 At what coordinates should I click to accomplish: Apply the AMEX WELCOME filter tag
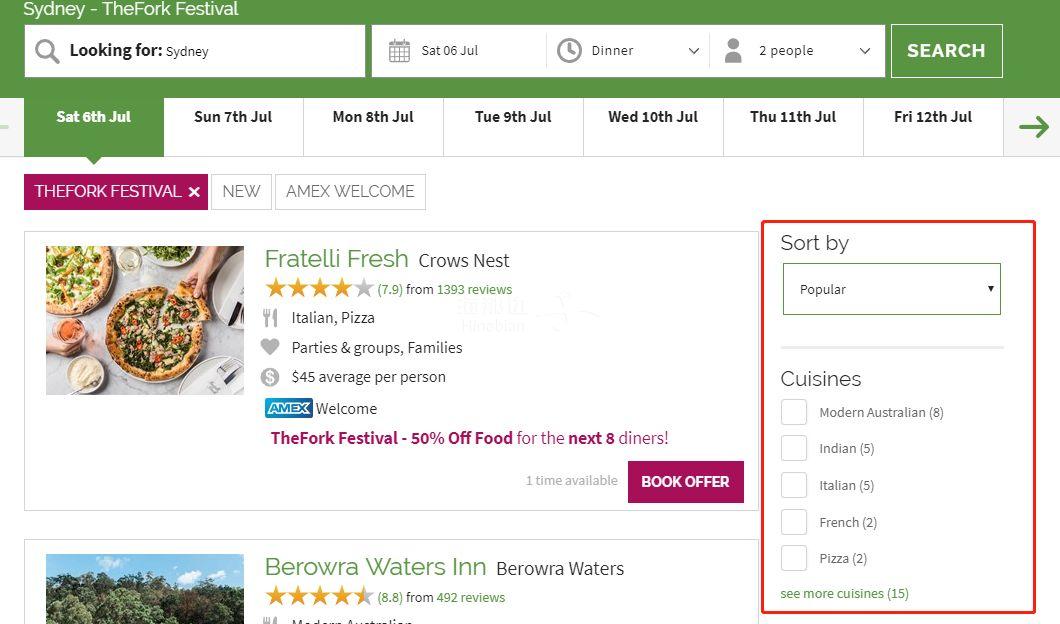coord(350,192)
